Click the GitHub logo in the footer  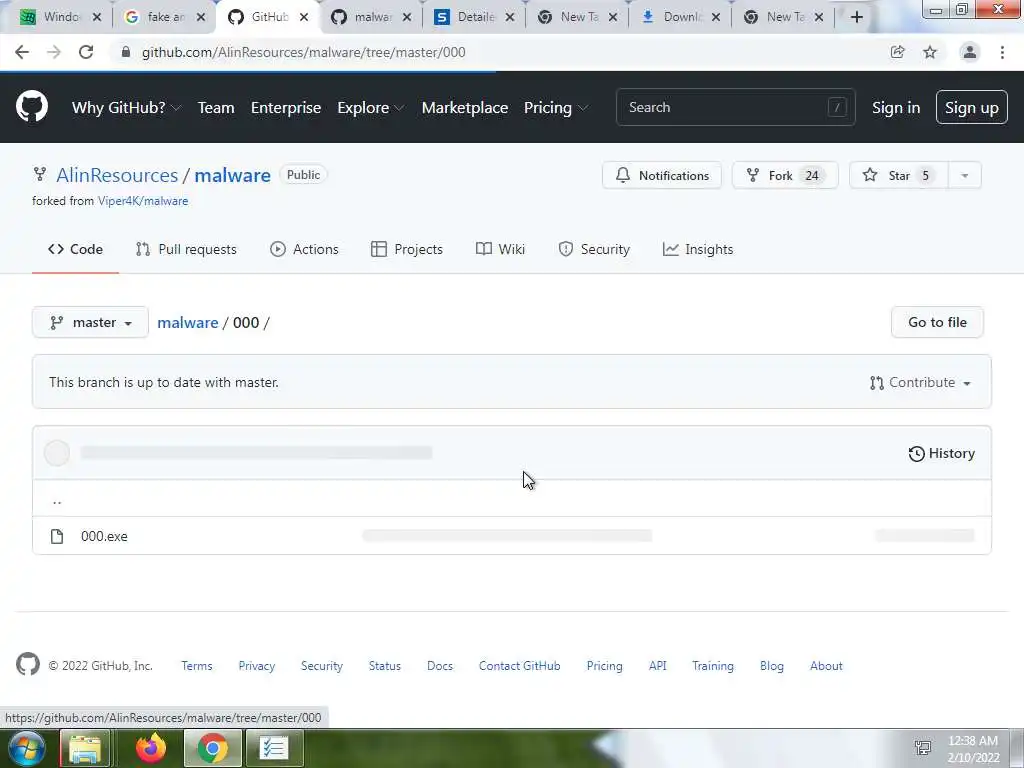27,664
